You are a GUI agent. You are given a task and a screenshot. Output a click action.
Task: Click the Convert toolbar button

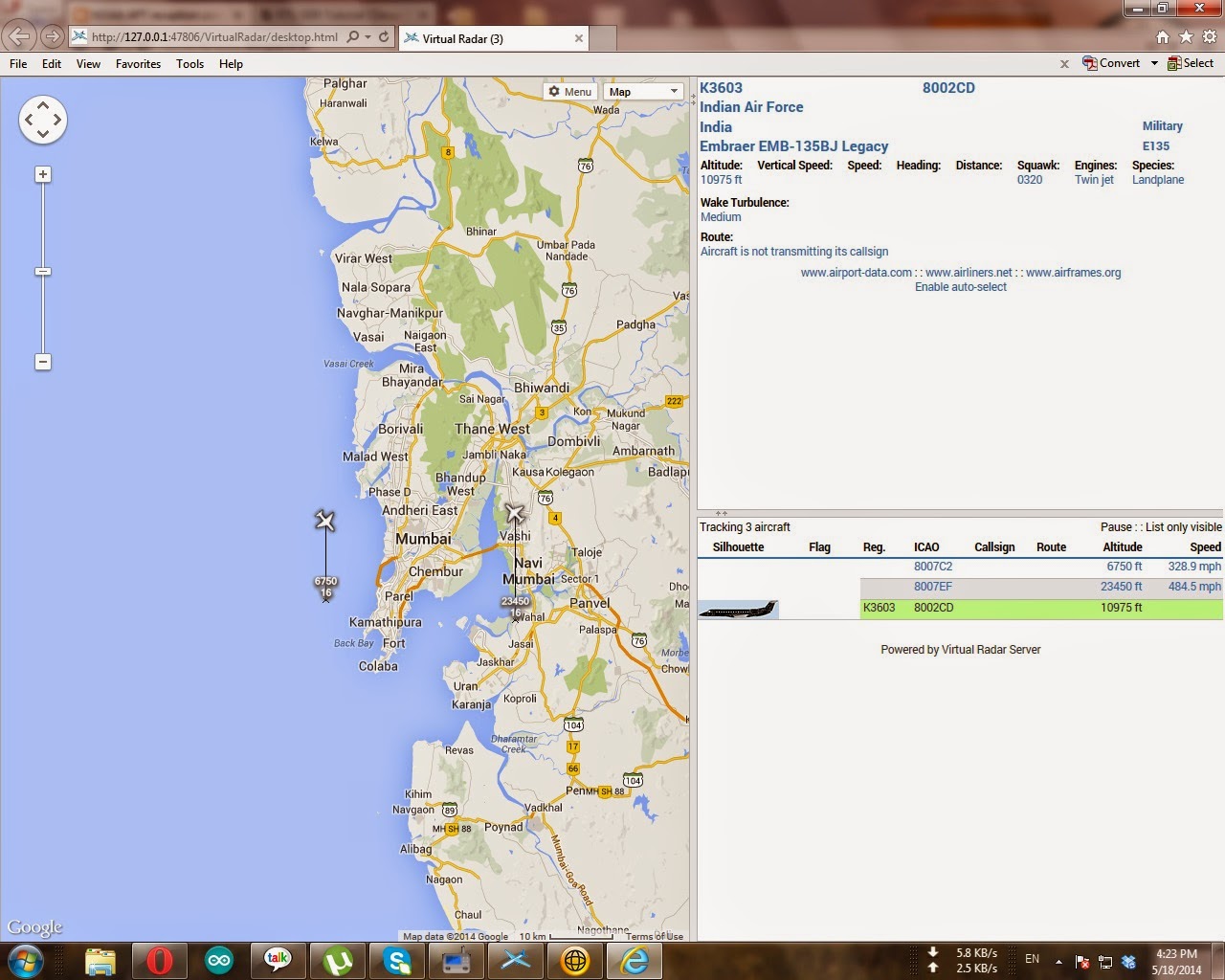[1111, 63]
